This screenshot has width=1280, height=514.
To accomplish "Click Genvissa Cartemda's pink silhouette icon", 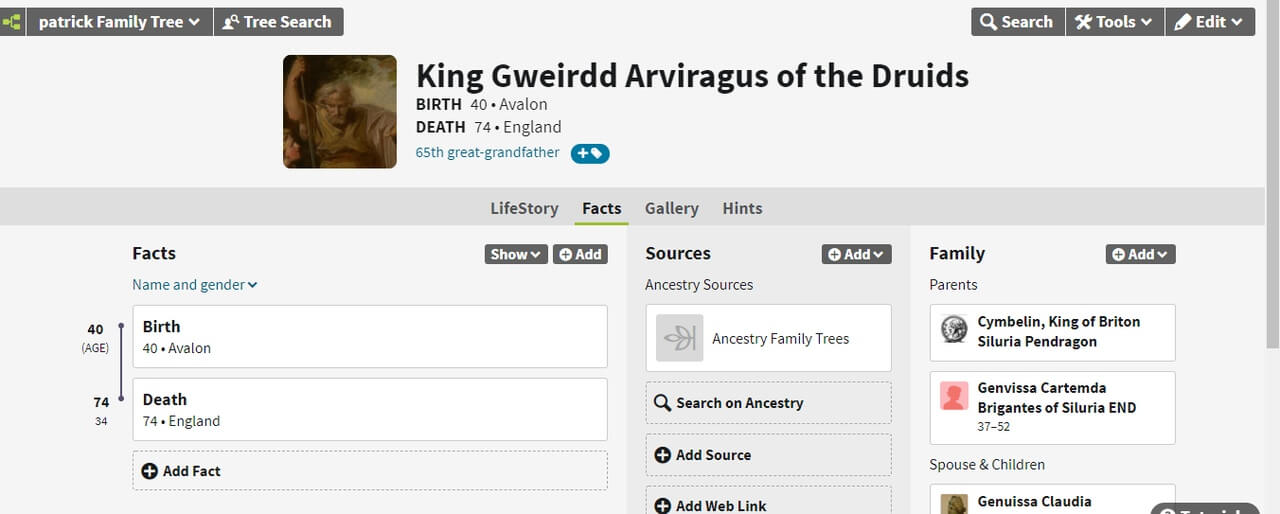I will coord(954,396).
